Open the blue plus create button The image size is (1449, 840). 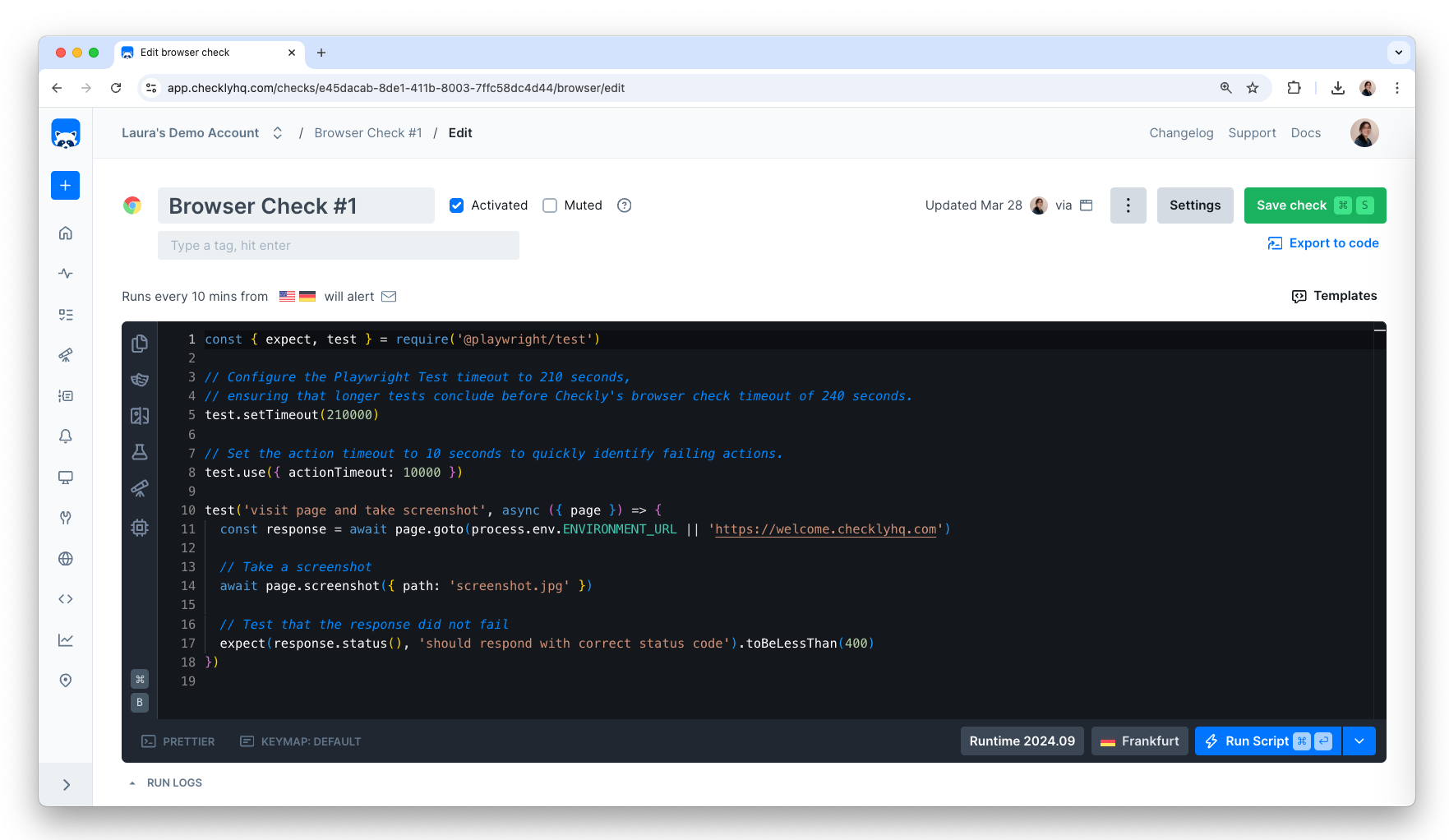[x=65, y=185]
